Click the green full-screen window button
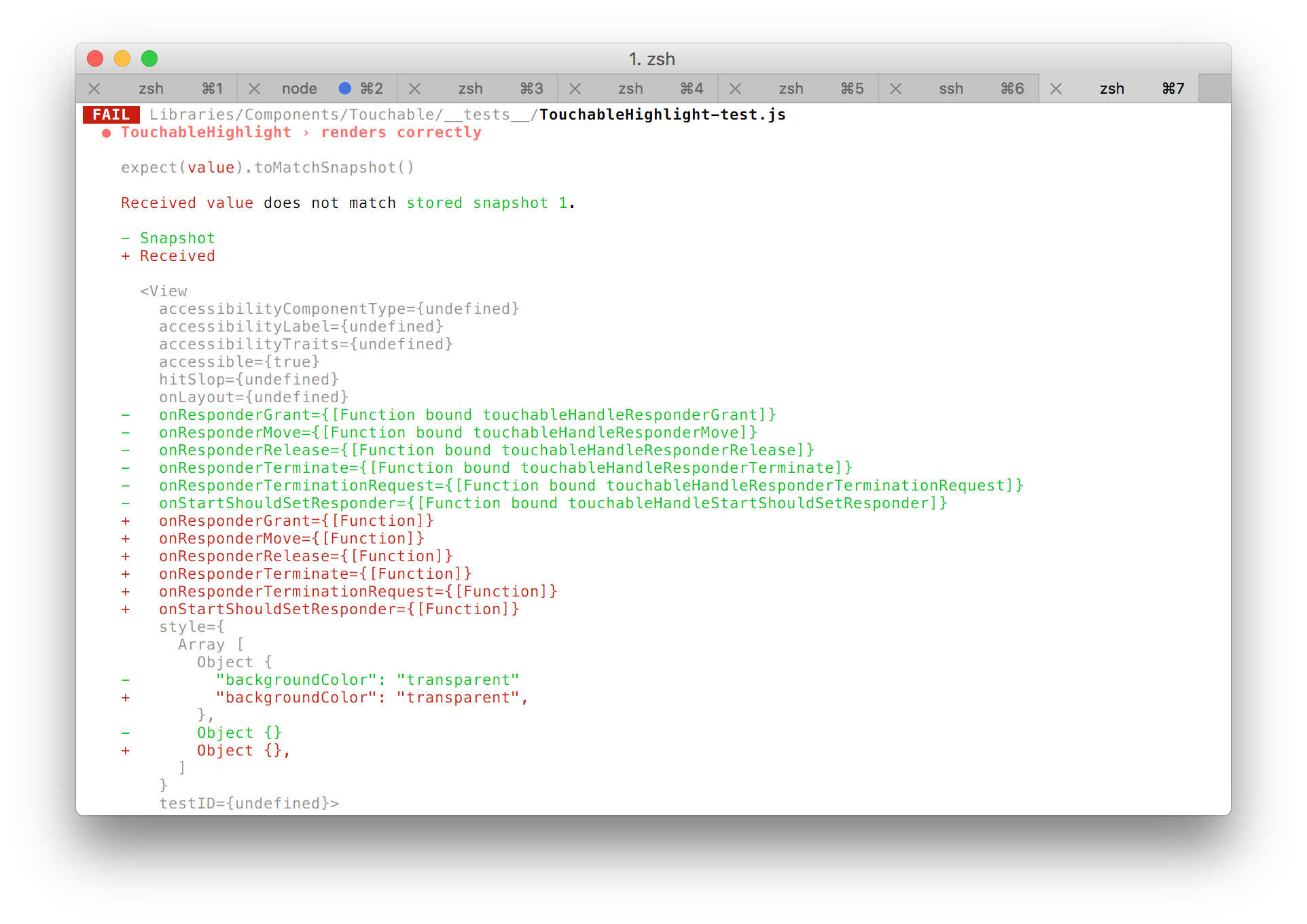Viewport: 1307px width, 924px height. (149, 59)
